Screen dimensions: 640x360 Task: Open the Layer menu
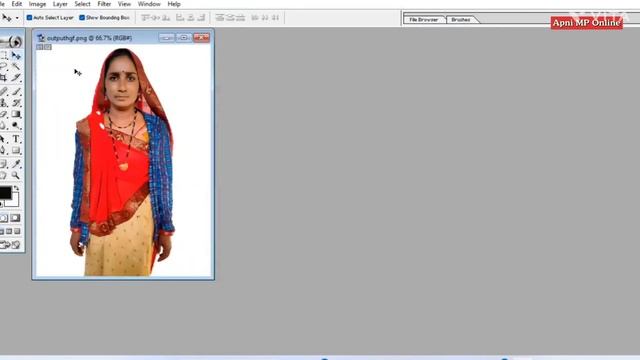[60, 4]
